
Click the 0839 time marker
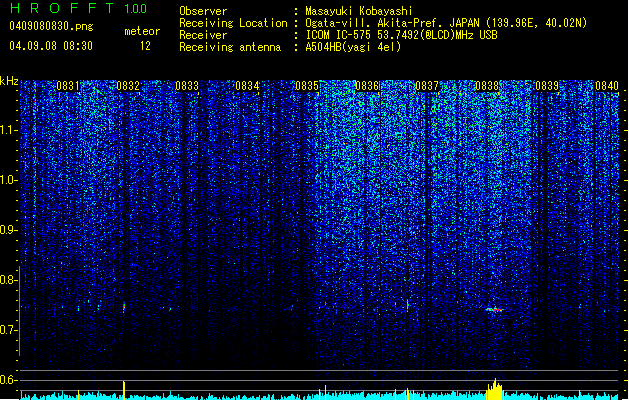(x=547, y=85)
